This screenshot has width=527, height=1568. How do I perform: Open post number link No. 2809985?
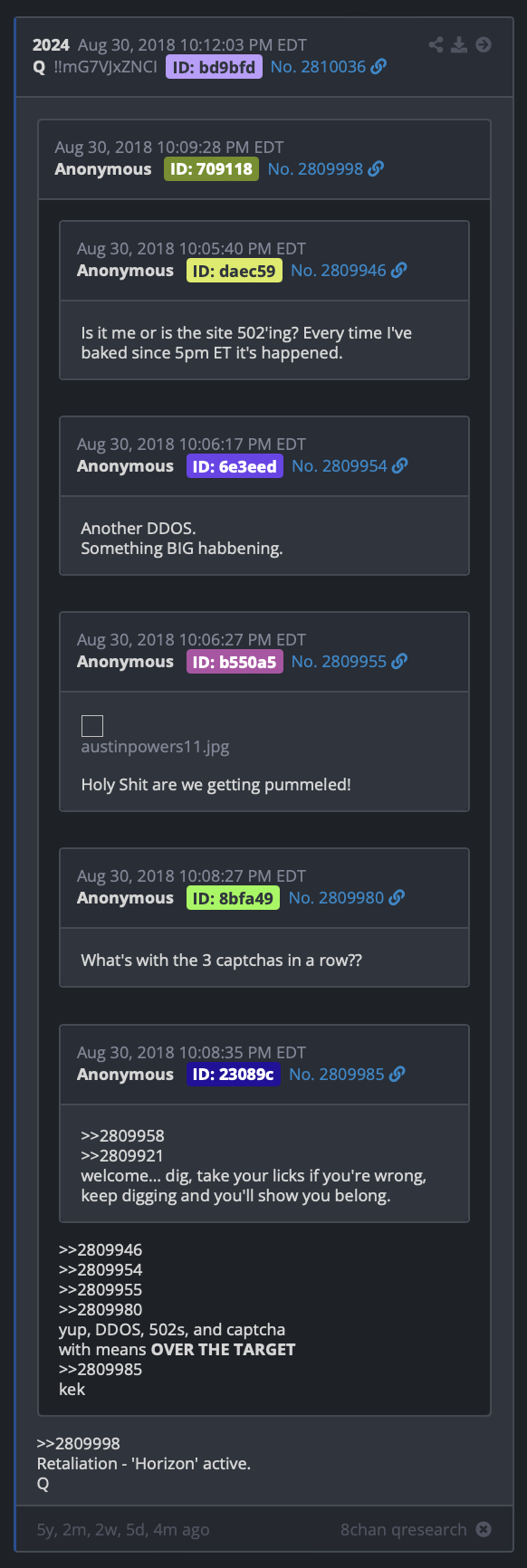(x=337, y=1074)
